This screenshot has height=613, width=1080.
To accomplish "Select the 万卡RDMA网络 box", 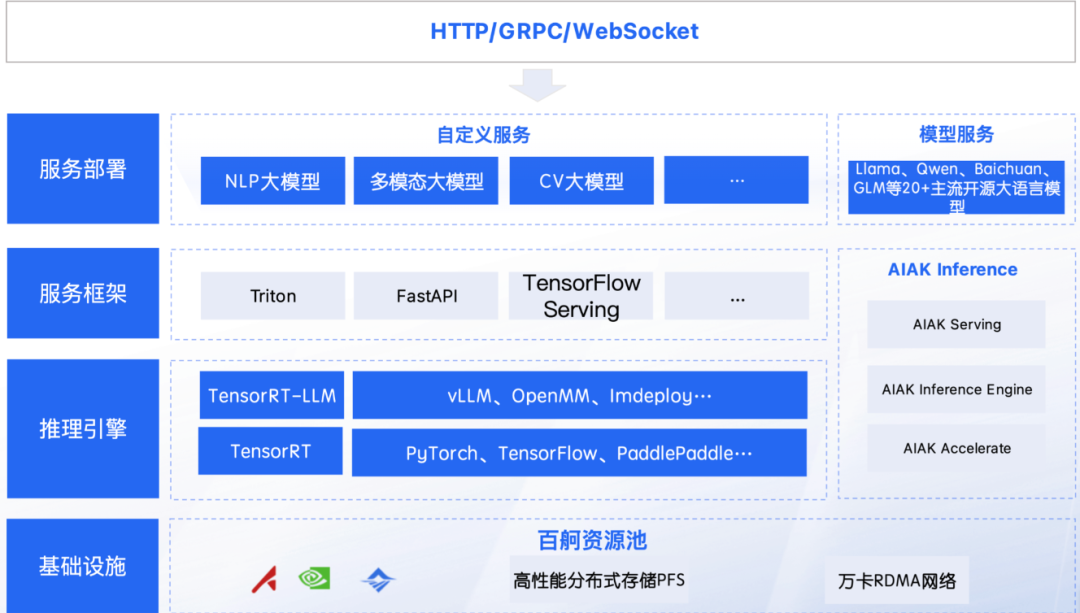I will (897, 581).
